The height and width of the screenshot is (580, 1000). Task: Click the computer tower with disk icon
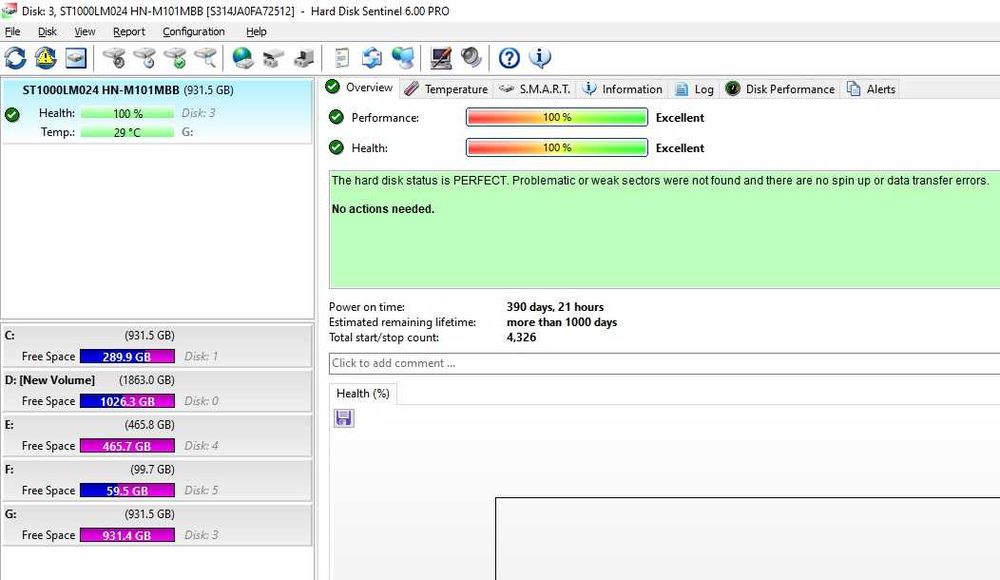click(x=304, y=58)
